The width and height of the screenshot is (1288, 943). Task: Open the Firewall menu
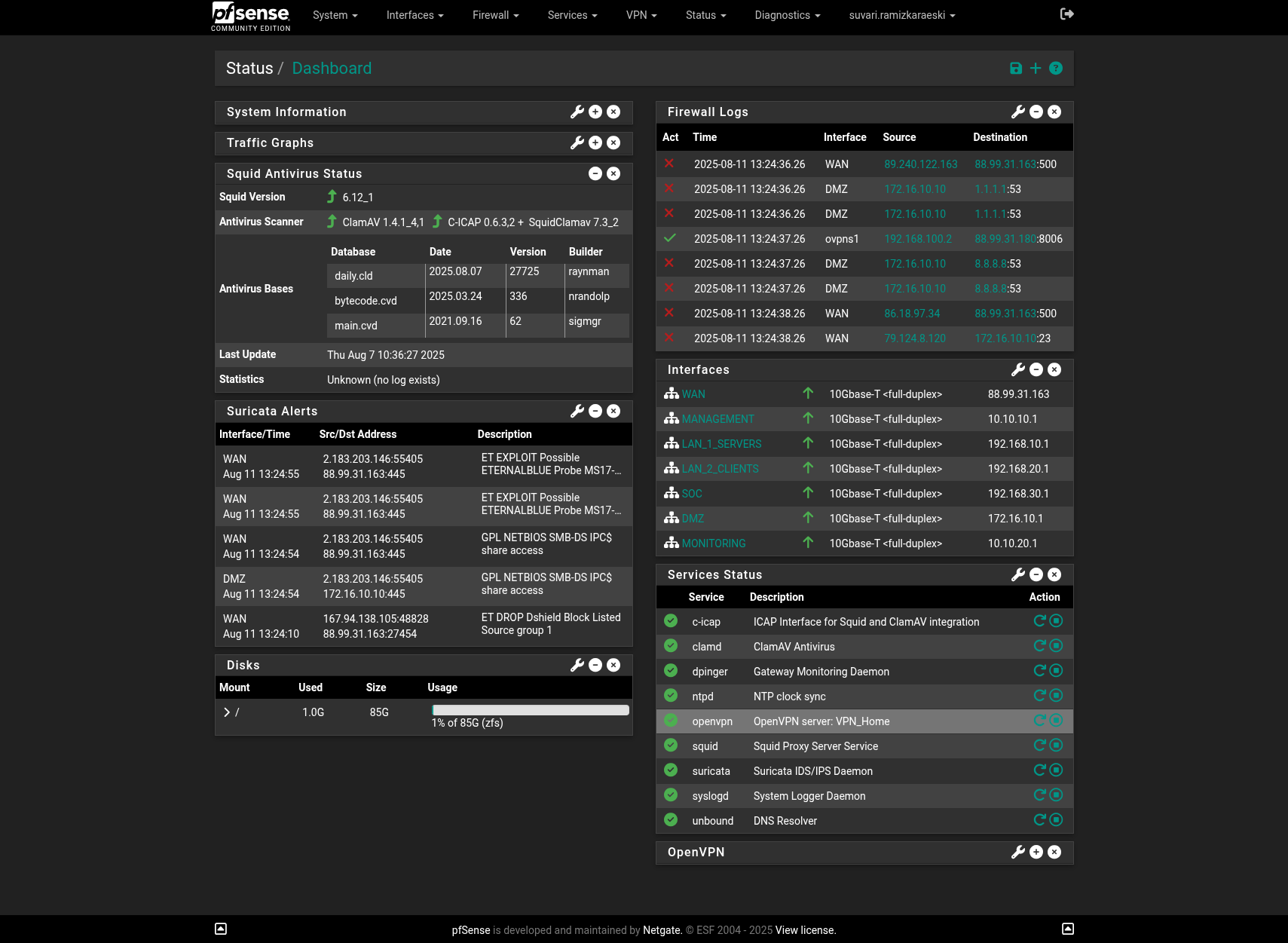click(x=495, y=15)
